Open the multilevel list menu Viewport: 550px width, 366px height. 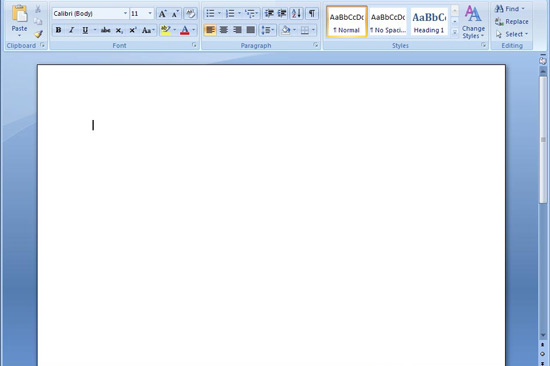coord(251,14)
